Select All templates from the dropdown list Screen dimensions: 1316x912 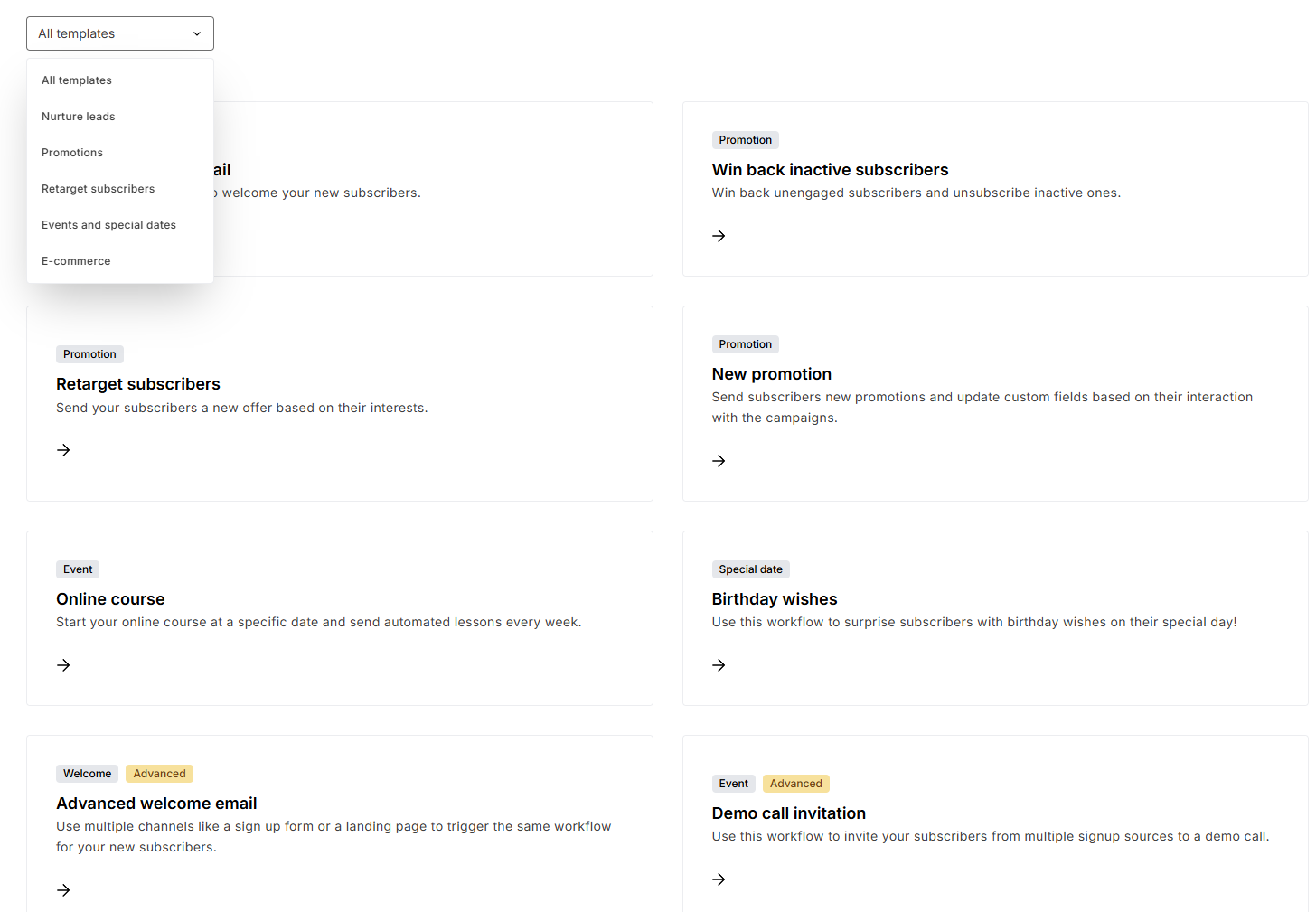coord(76,80)
